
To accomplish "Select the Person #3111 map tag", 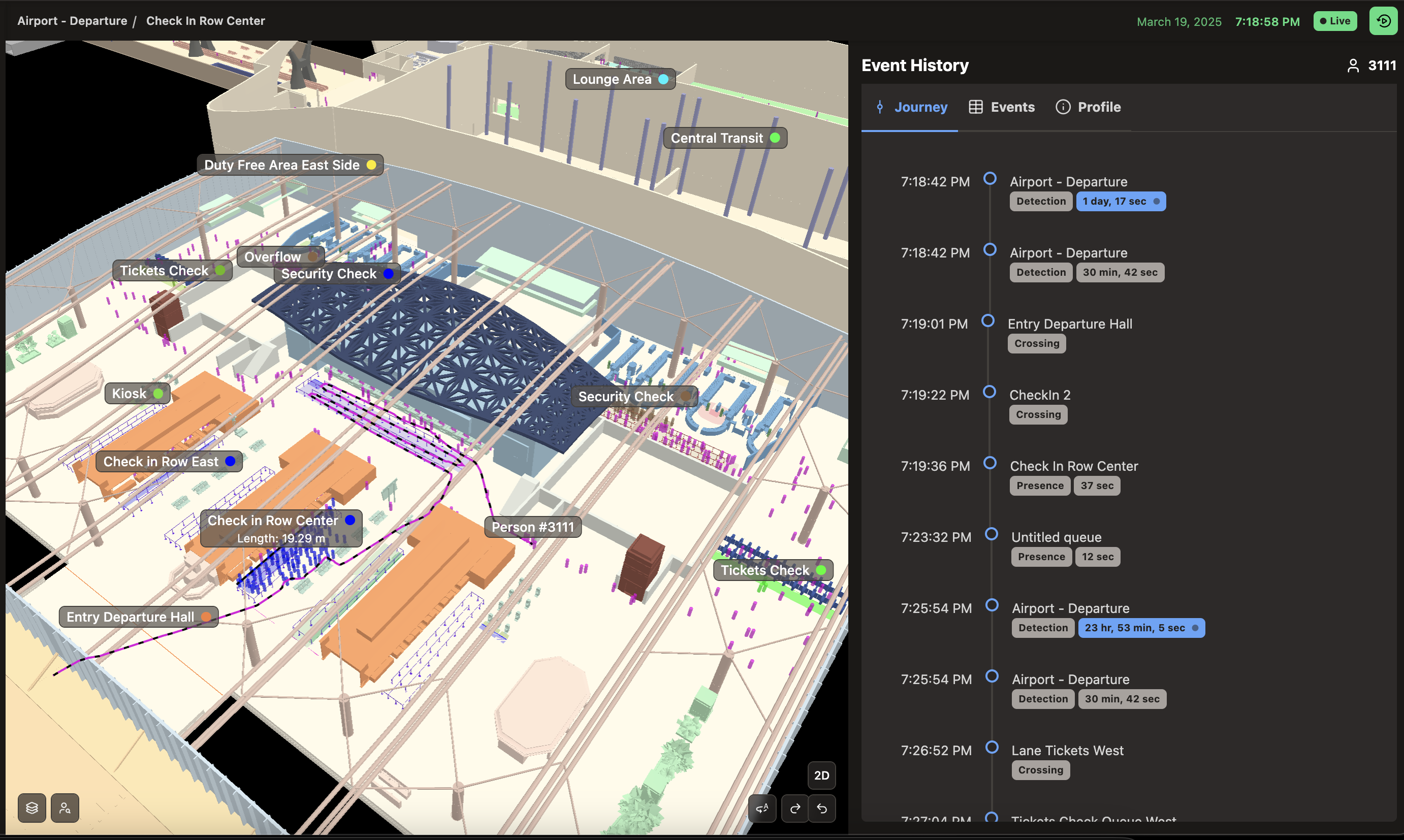I will pos(532,527).
